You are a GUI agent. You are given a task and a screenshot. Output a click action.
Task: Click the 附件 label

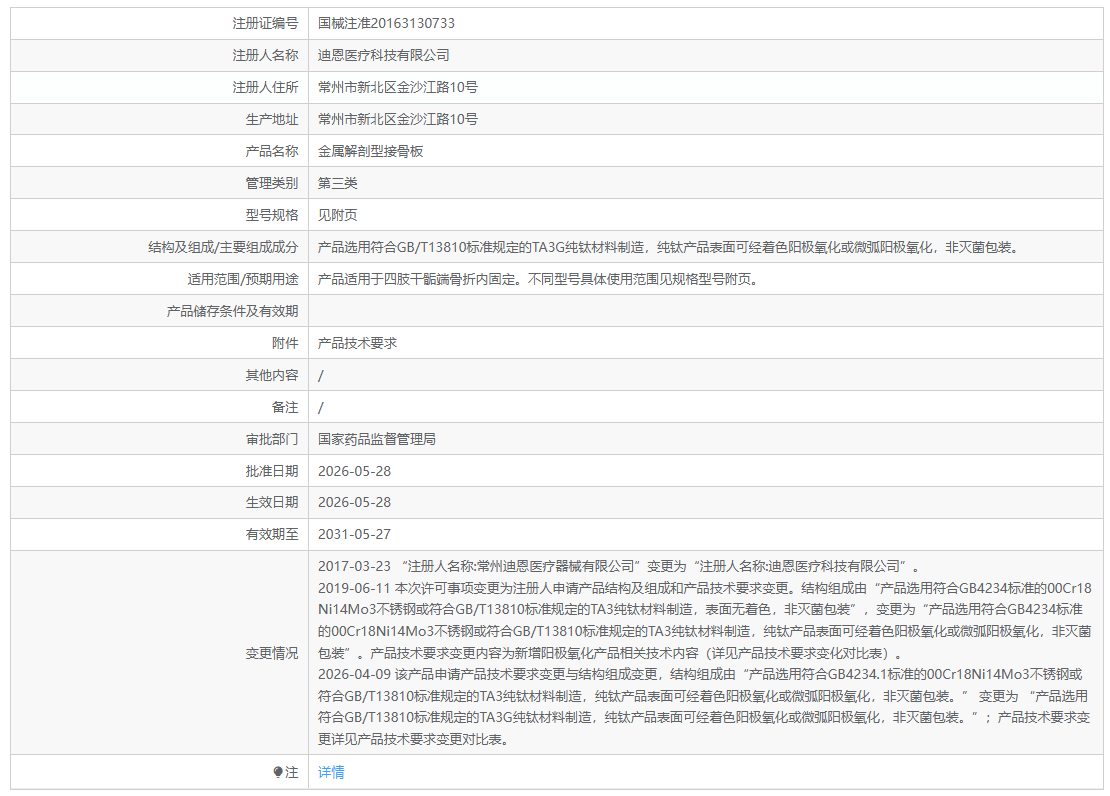pyautogui.click(x=285, y=343)
